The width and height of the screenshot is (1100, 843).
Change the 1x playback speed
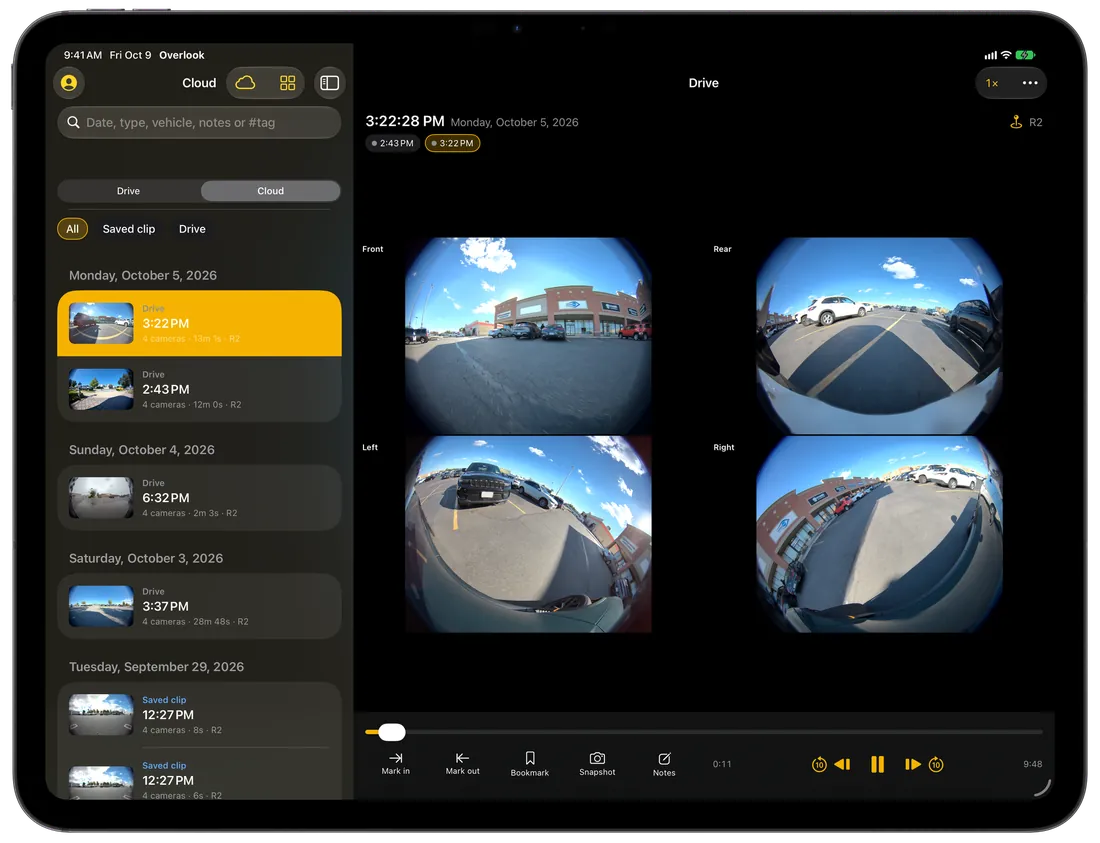(992, 83)
